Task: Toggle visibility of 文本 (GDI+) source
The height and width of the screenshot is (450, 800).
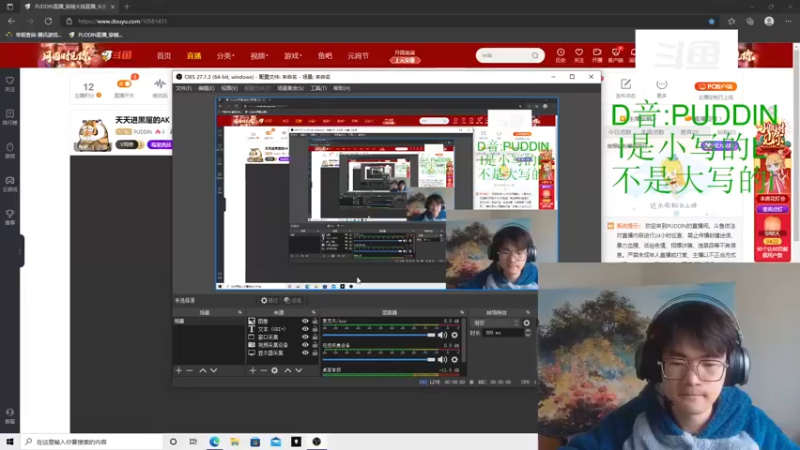Action: point(305,329)
